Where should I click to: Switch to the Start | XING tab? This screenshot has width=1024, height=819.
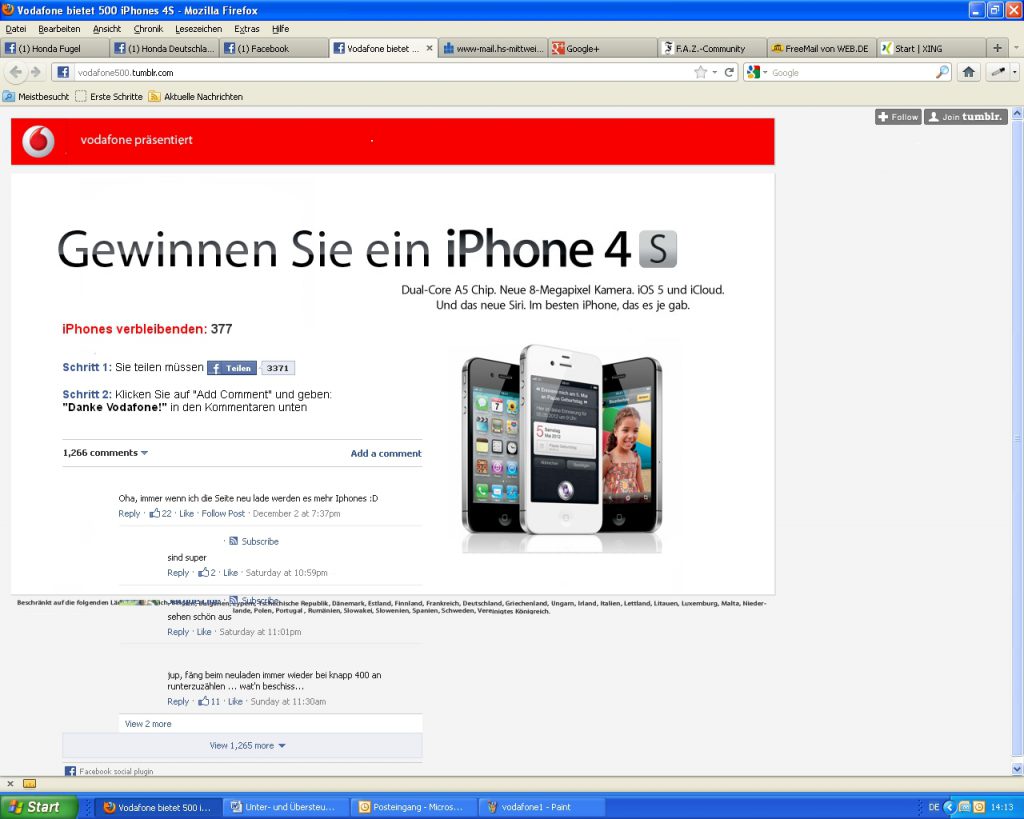931,48
